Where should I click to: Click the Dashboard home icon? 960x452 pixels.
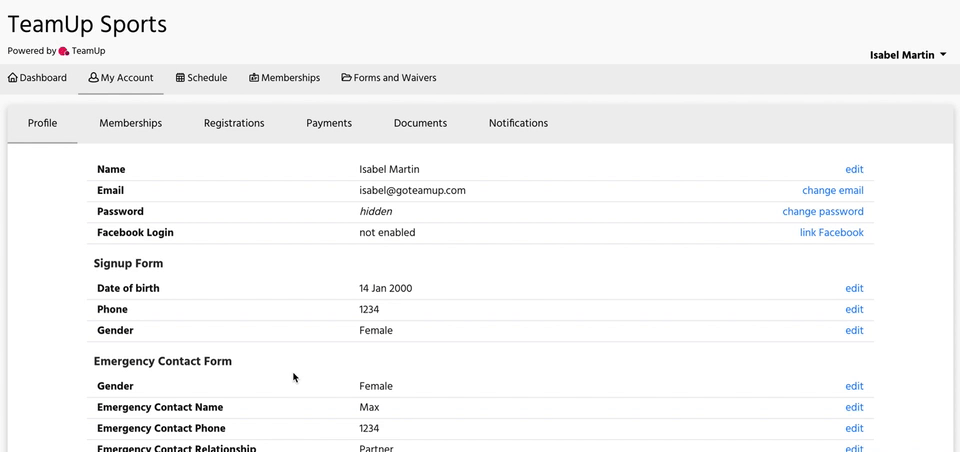point(13,78)
